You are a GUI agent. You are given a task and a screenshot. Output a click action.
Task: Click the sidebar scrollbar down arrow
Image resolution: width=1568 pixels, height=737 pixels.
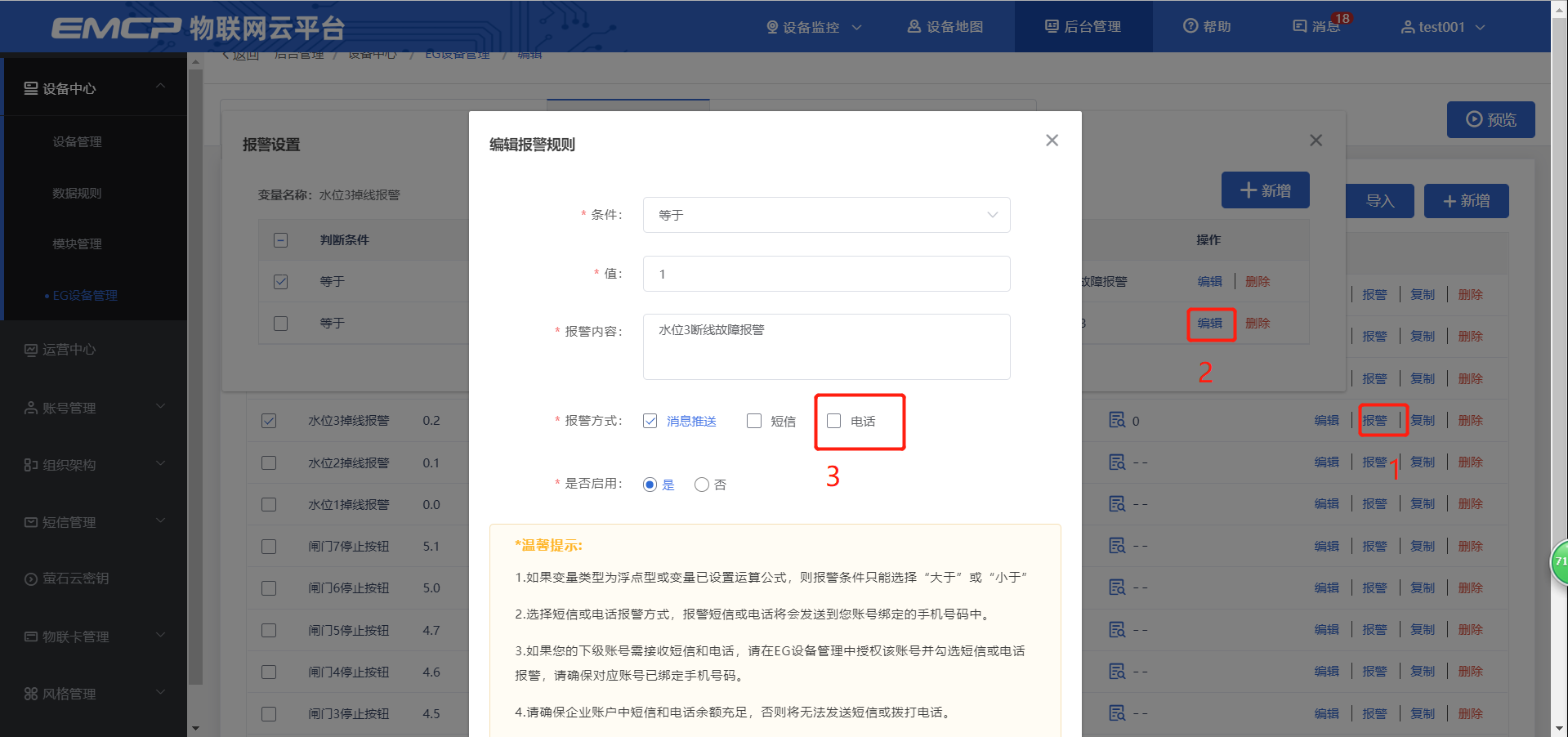click(195, 728)
